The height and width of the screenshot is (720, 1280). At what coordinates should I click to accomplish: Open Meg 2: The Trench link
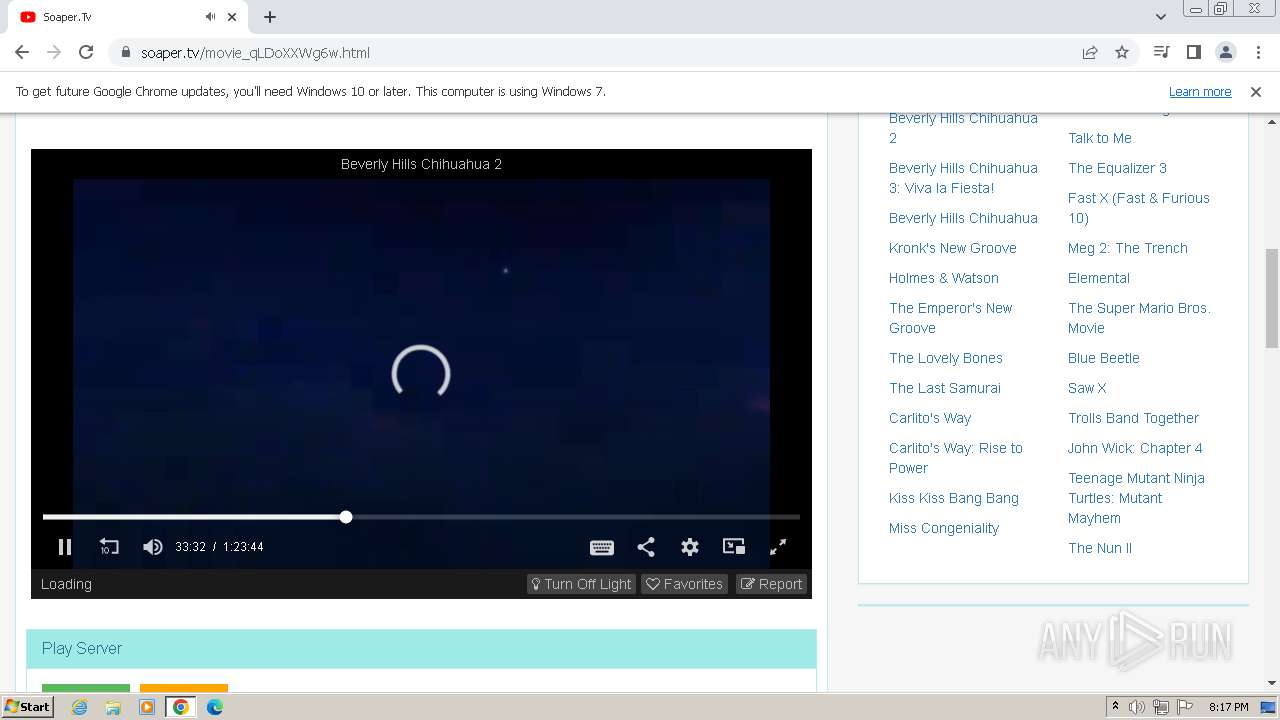pyautogui.click(x=1127, y=248)
